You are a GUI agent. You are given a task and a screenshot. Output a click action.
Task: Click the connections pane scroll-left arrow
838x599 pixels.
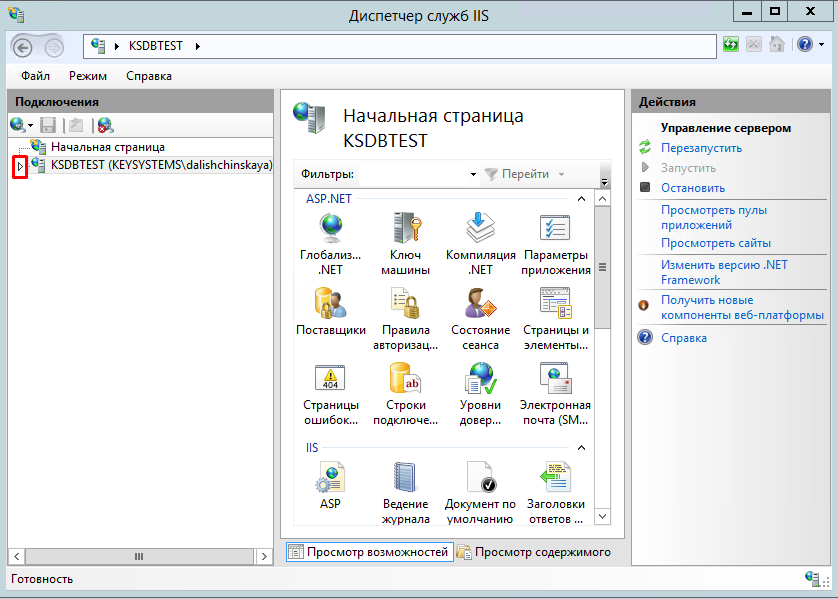[17, 556]
